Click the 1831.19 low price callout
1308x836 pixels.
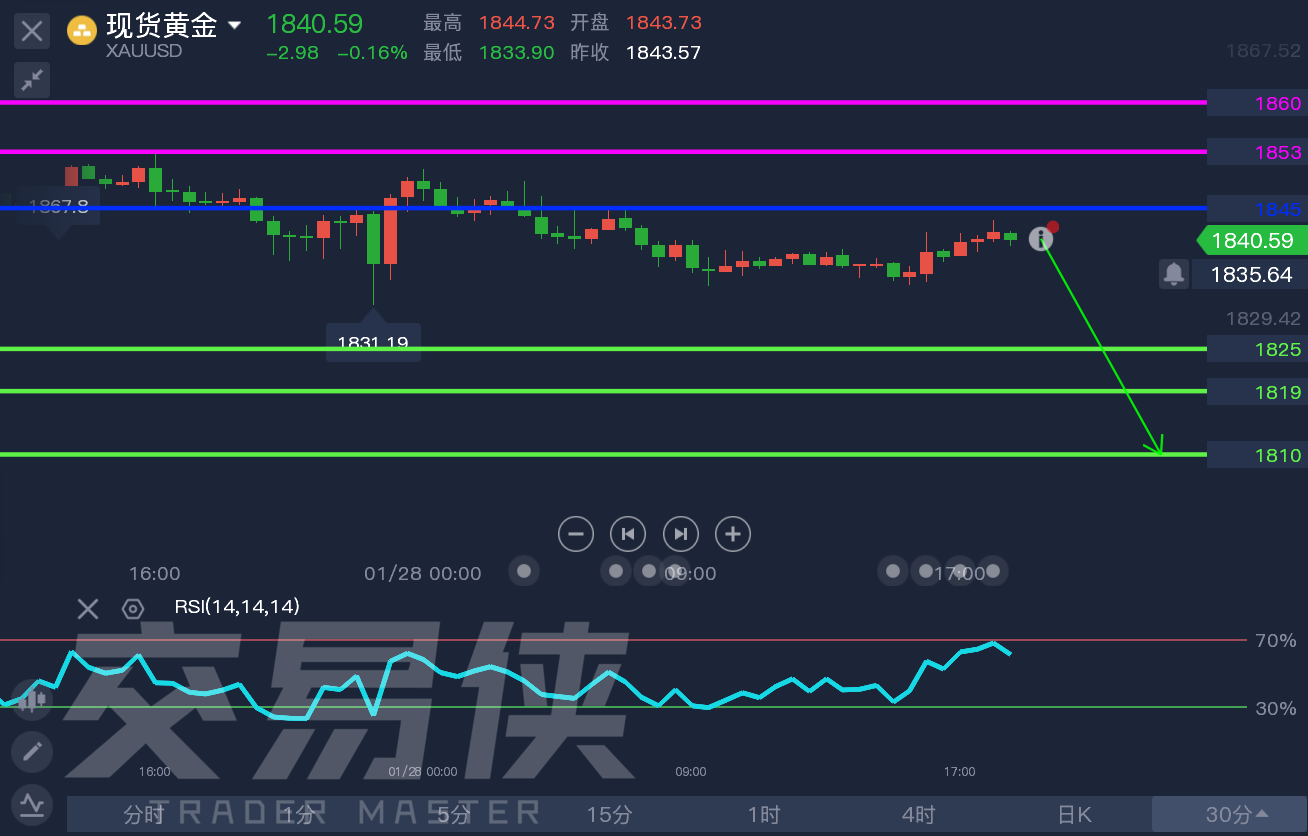click(373, 343)
